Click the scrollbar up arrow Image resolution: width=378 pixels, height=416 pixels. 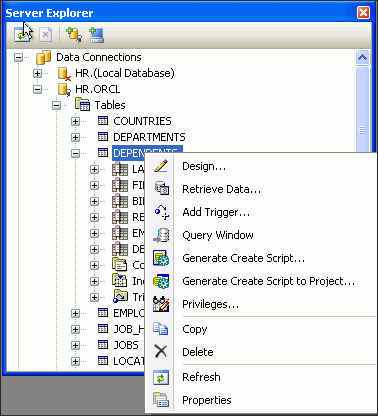(x=362, y=58)
